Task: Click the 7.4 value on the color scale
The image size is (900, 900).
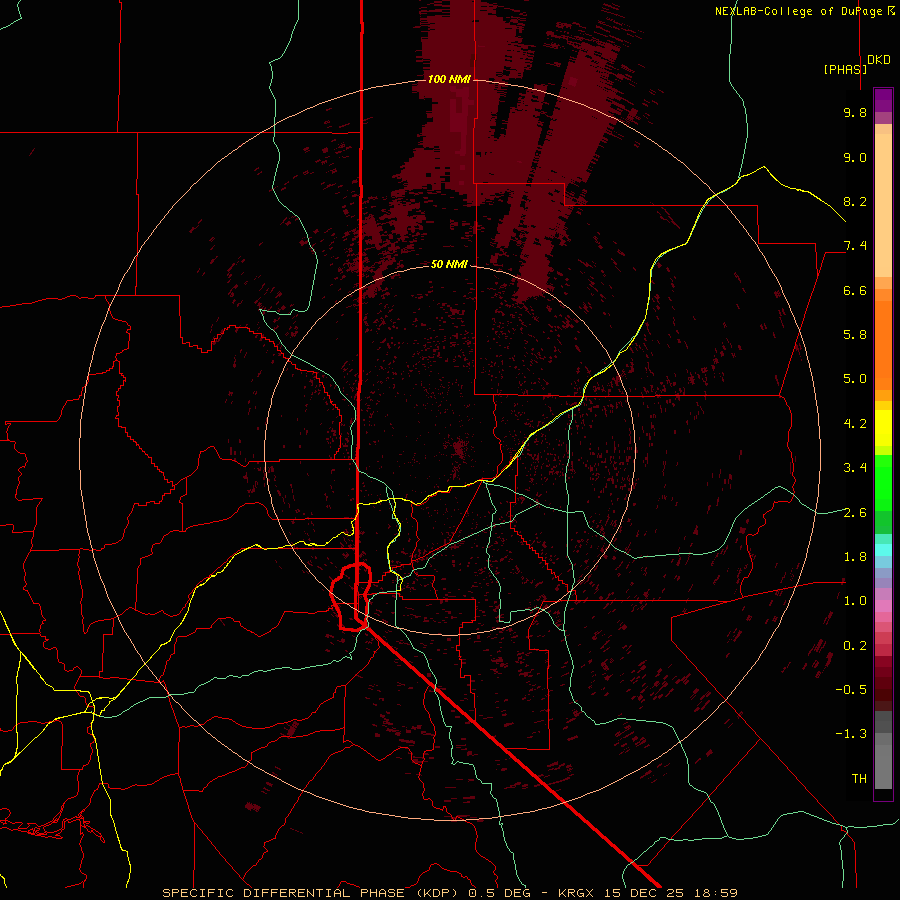Action: pos(855,246)
